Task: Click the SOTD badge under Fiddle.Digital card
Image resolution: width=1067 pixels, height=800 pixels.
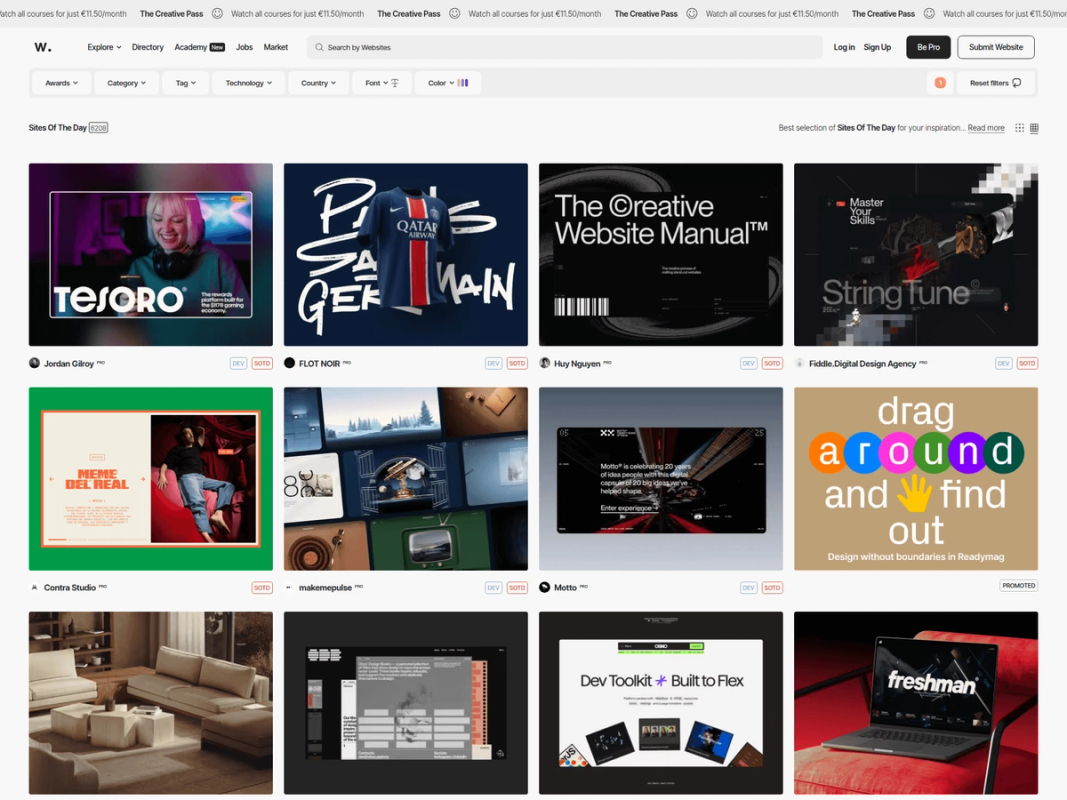Action: point(1028,363)
